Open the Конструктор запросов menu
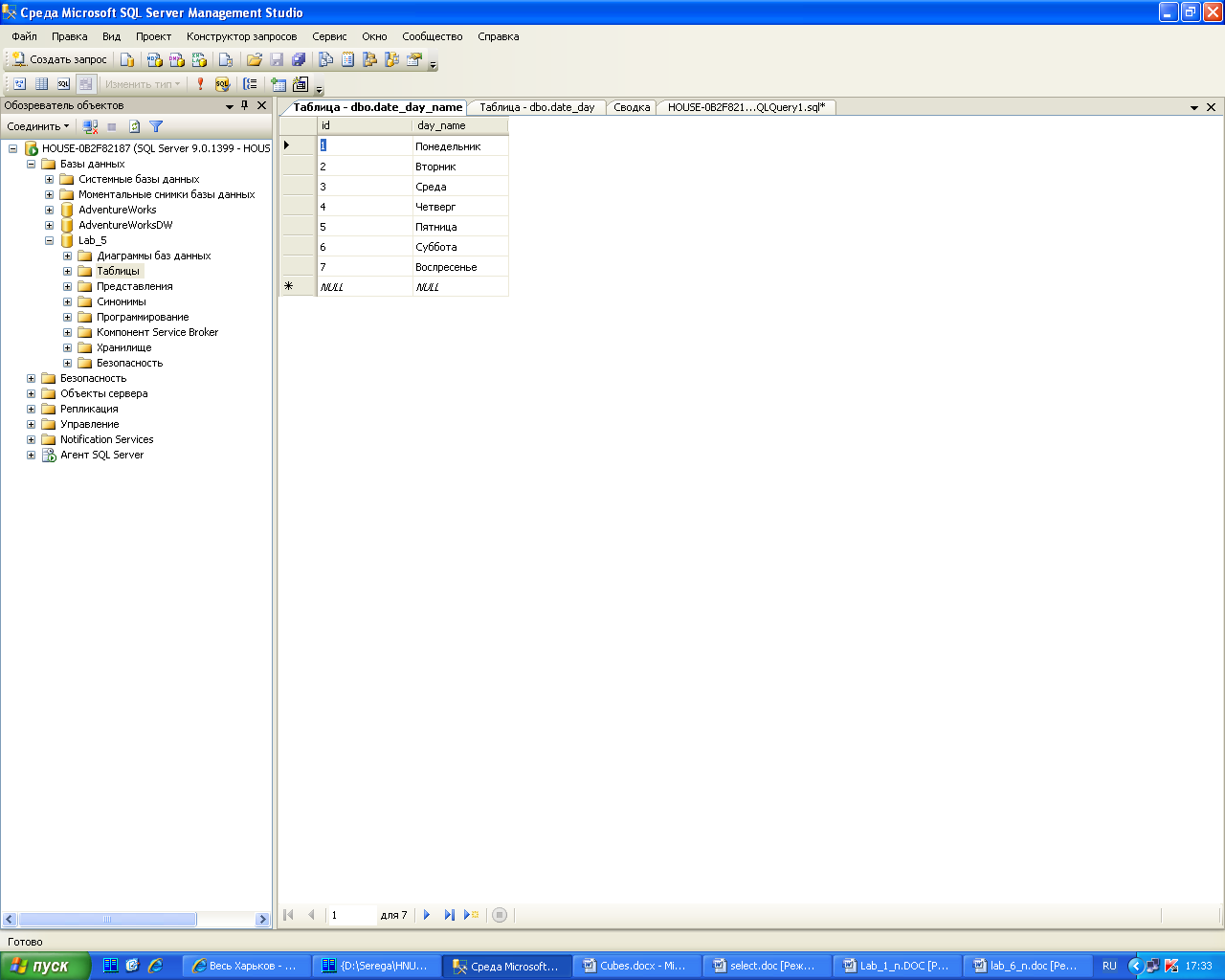 click(x=242, y=36)
